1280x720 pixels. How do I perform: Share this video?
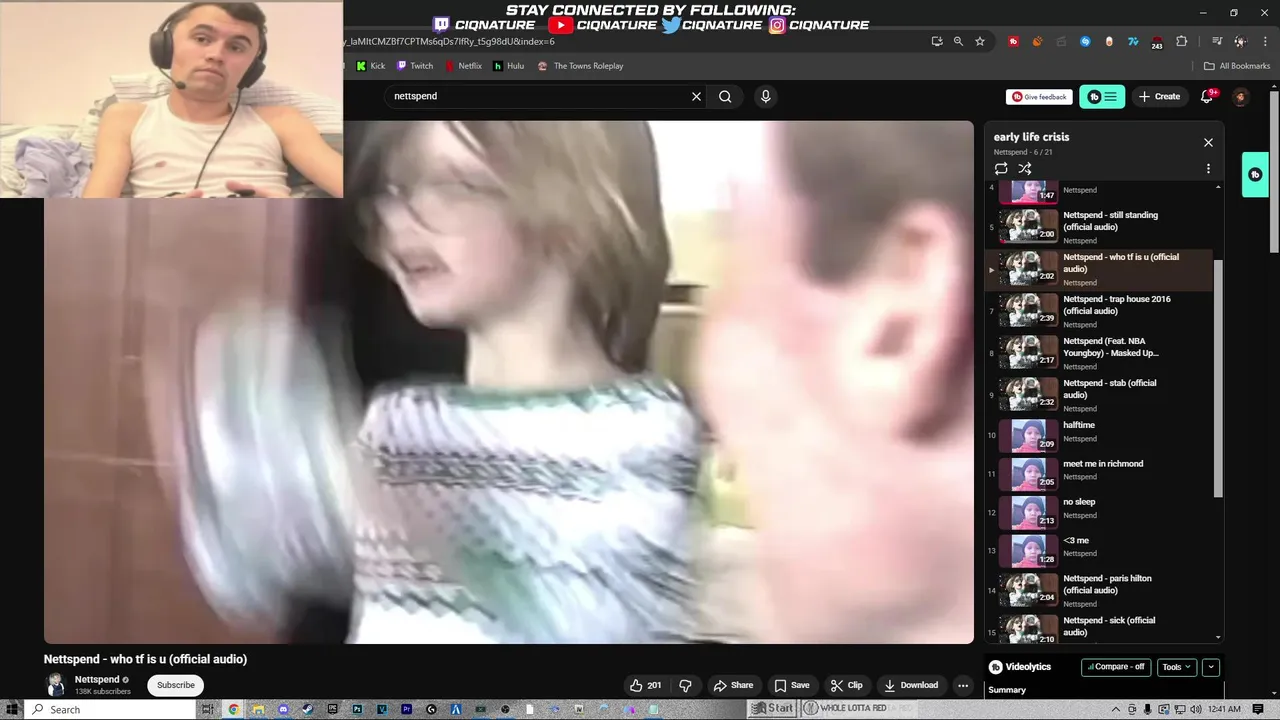(x=733, y=685)
